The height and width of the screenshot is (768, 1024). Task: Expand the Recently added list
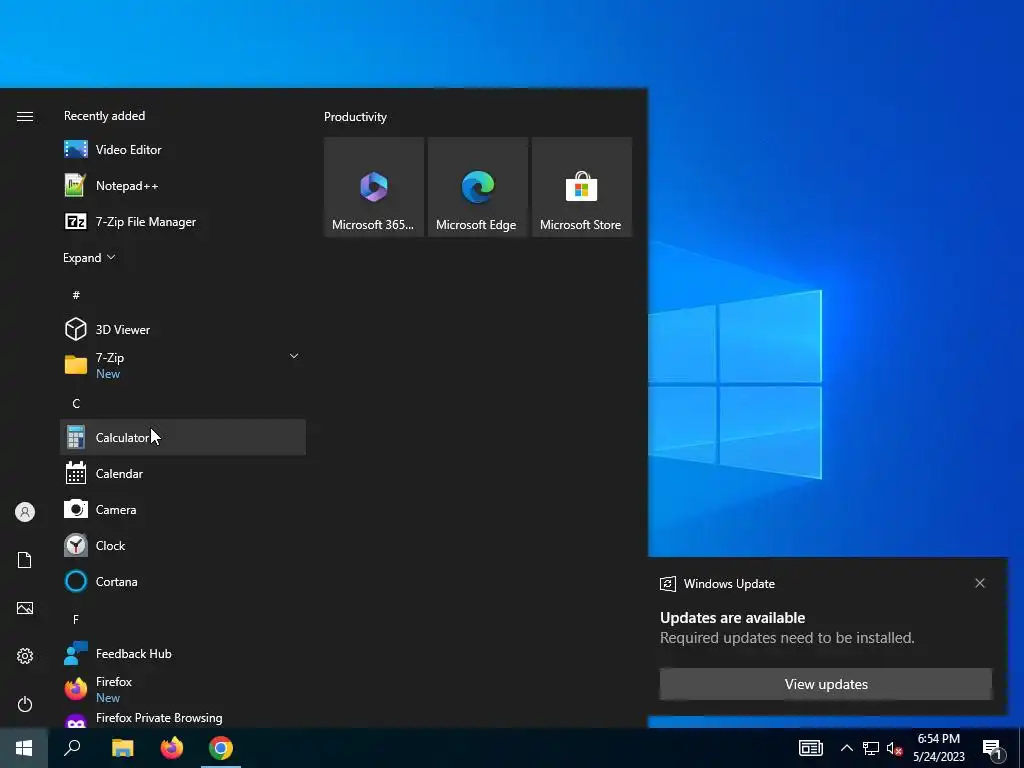pyautogui.click(x=89, y=258)
